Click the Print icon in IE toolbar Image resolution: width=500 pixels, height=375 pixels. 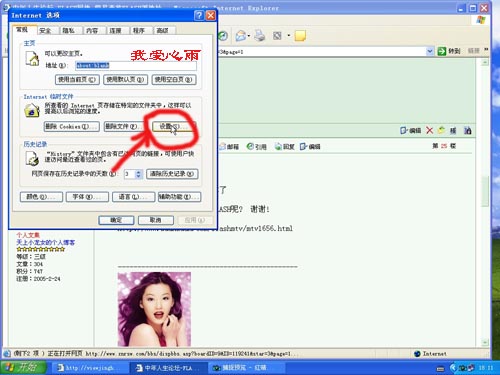tap(259, 35)
